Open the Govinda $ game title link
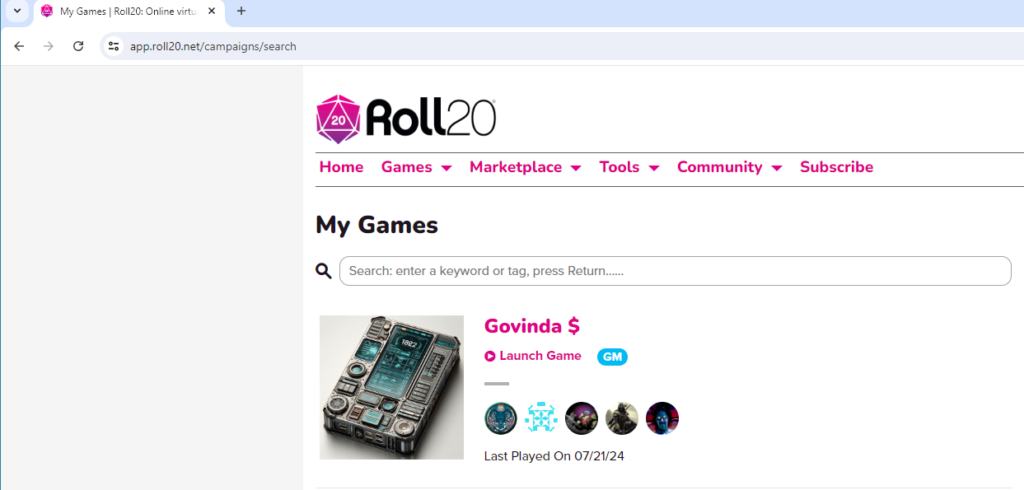 [x=532, y=325]
